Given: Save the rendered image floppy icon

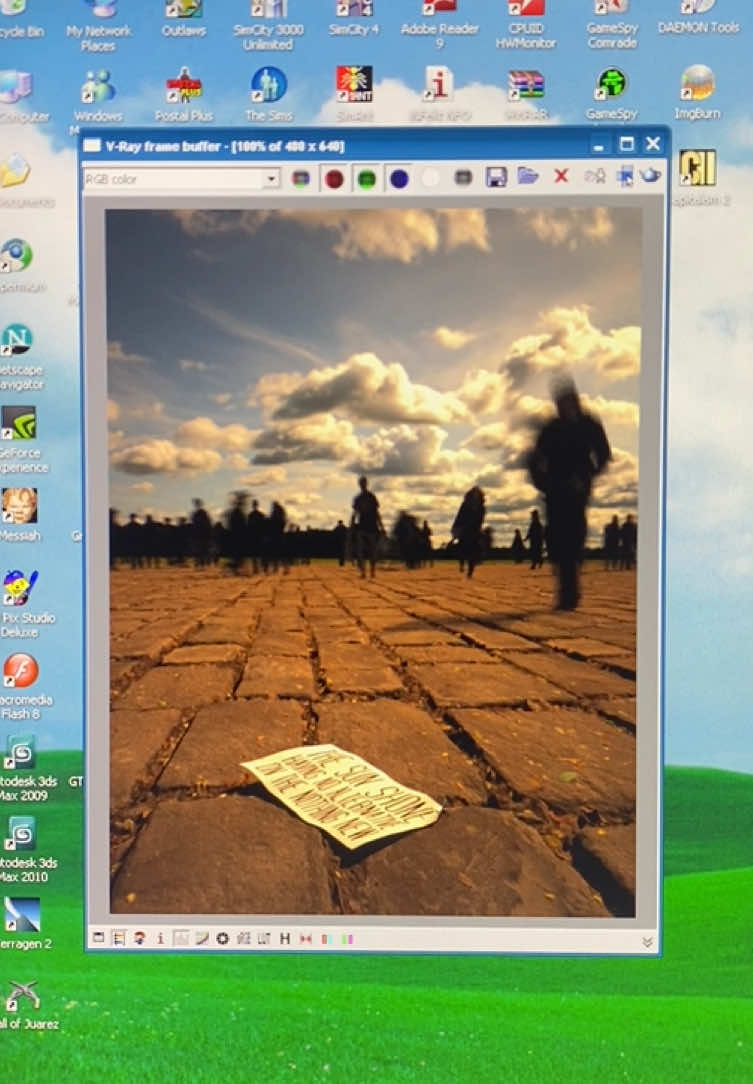Looking at the screenshot, I should click(496, 177).
